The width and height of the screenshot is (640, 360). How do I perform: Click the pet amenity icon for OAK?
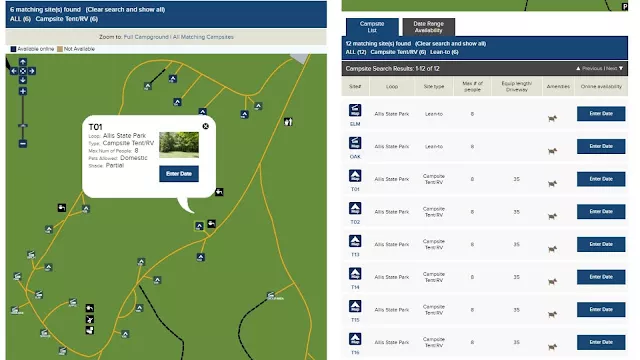(552, 151)
